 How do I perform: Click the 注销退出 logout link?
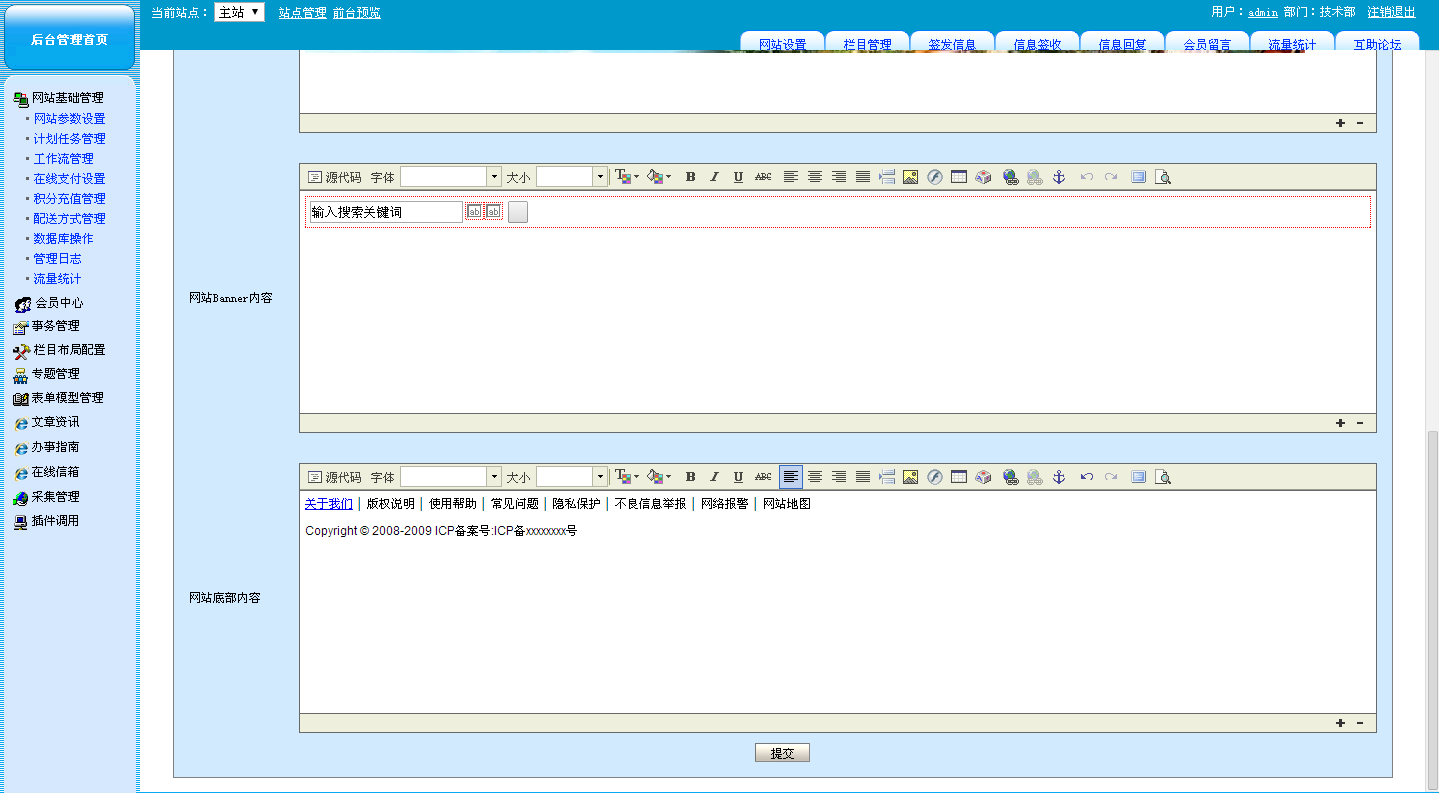tap(1391, 12)
